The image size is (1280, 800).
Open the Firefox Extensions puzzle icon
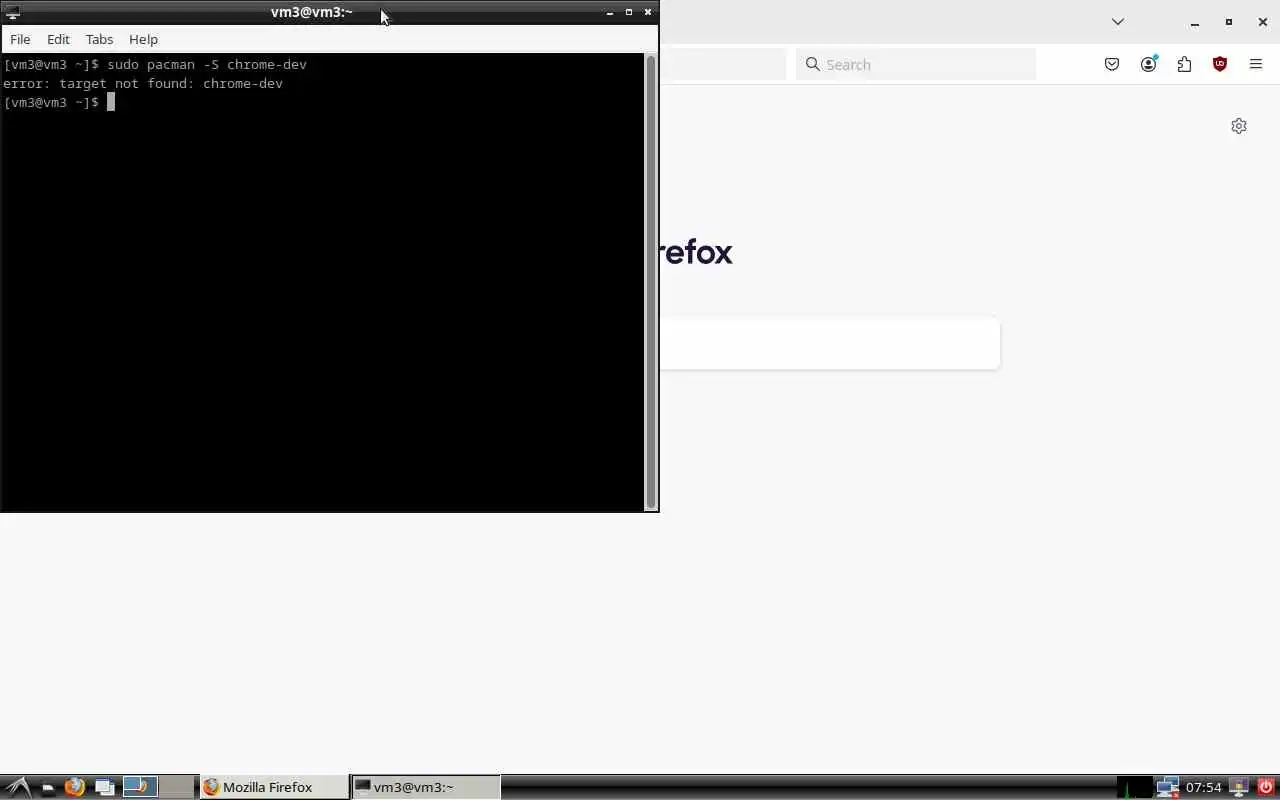click(1184, 64)
